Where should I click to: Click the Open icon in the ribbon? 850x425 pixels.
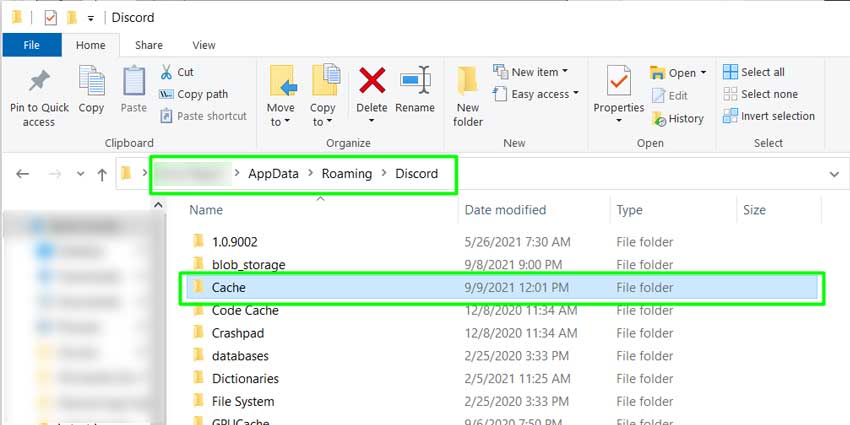click(658, 73)
